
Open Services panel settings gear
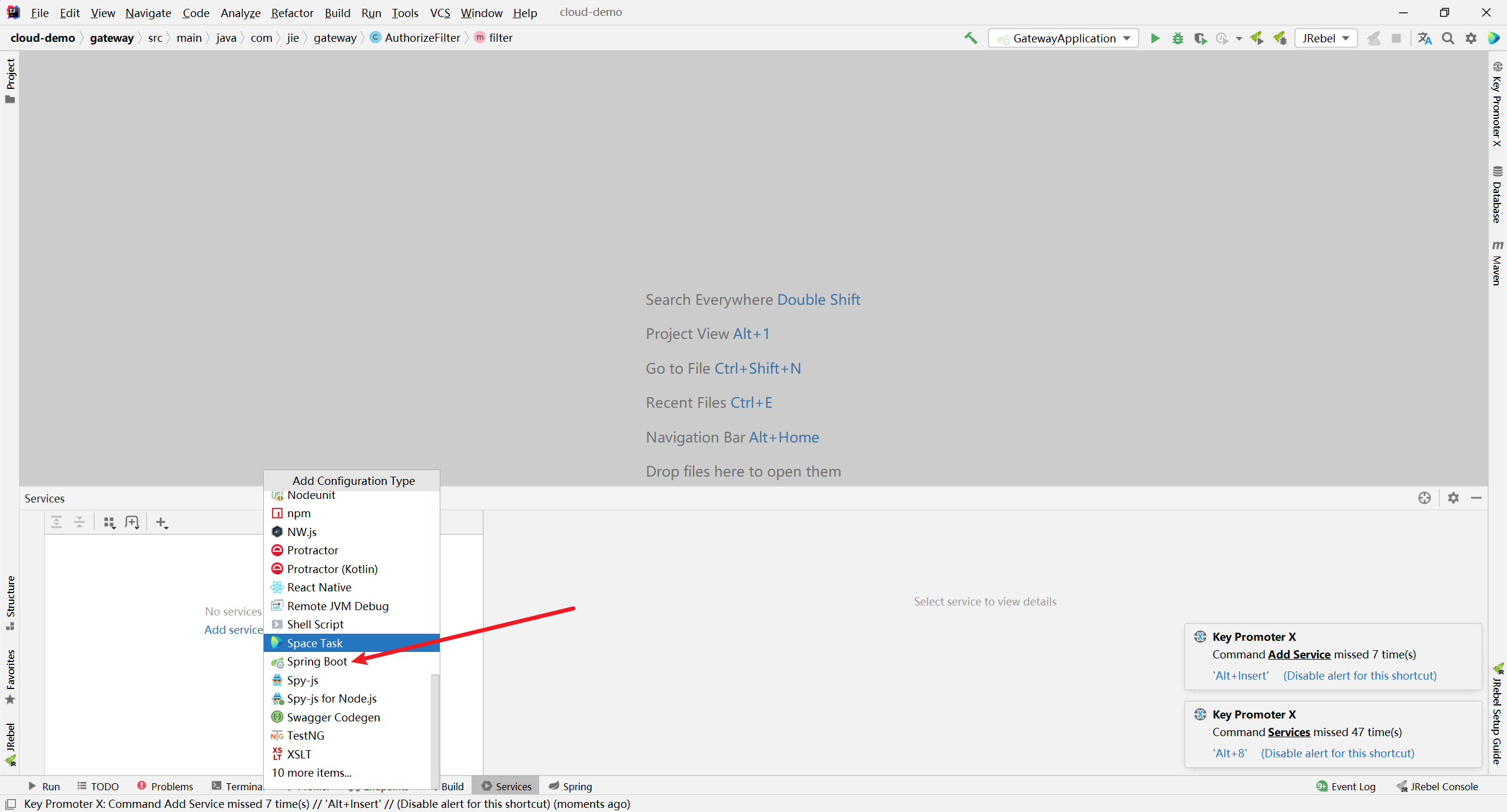(x=1453, y=498)
